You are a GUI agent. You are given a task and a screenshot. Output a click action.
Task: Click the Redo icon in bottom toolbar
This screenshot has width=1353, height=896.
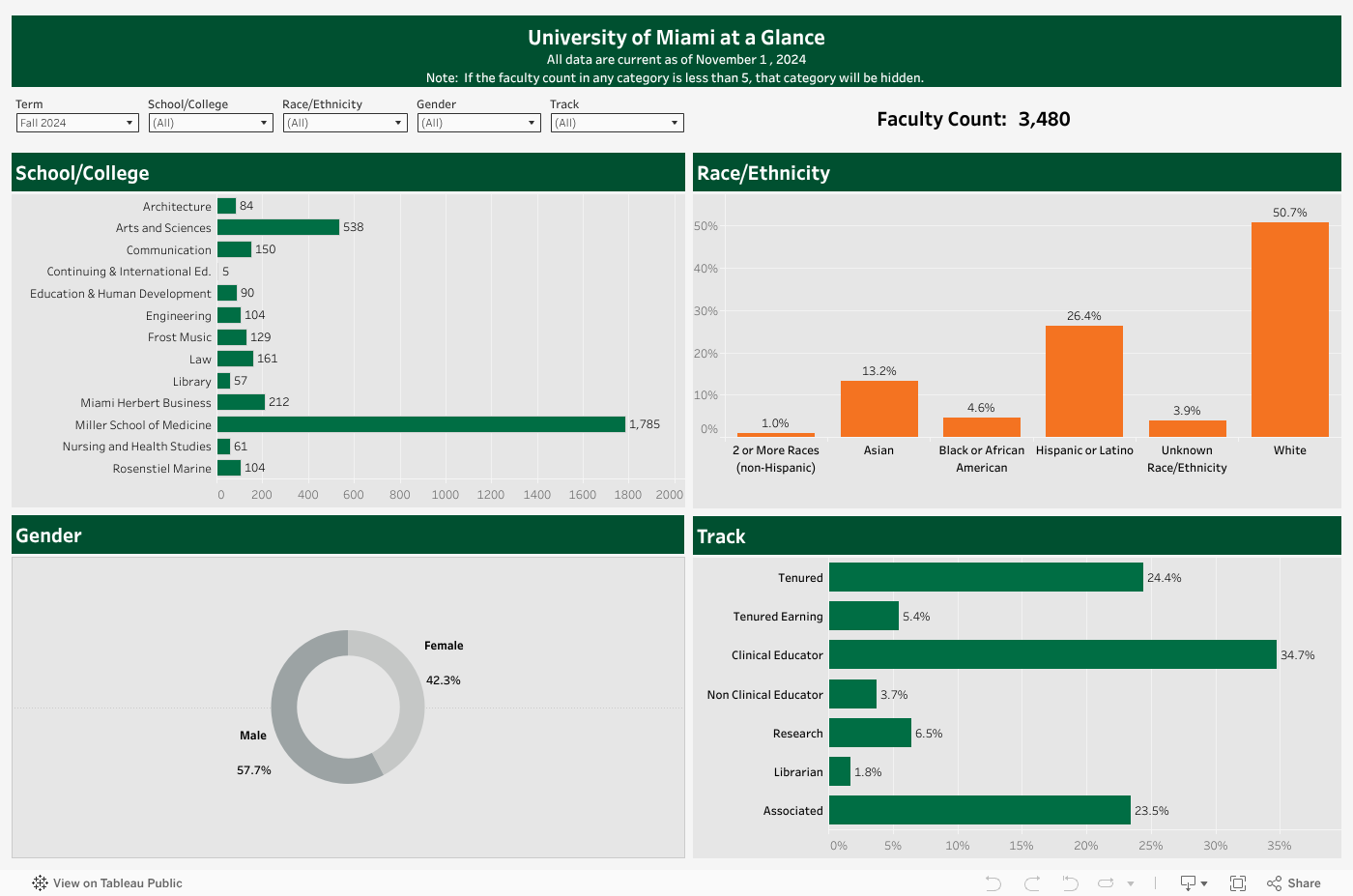[x=1031, y=883]
